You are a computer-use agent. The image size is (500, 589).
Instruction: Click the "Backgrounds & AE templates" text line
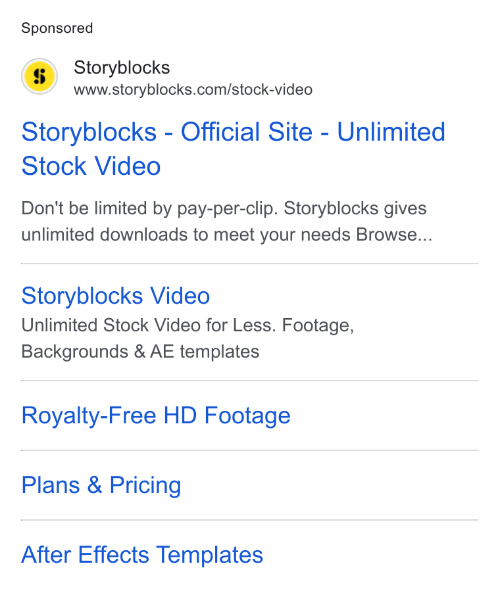tap(140, 352)
